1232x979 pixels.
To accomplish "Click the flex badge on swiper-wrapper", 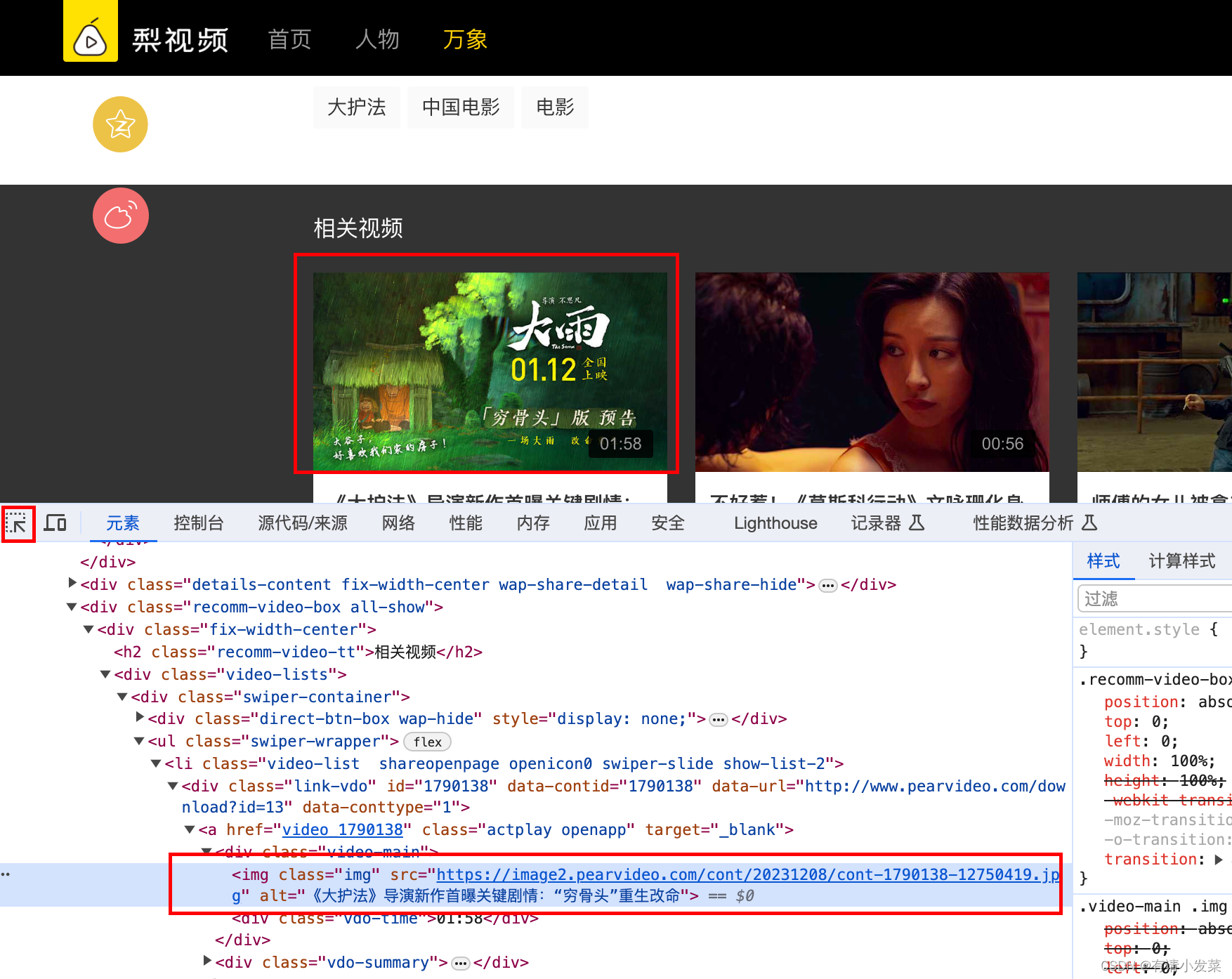I will tap(427, 742).
